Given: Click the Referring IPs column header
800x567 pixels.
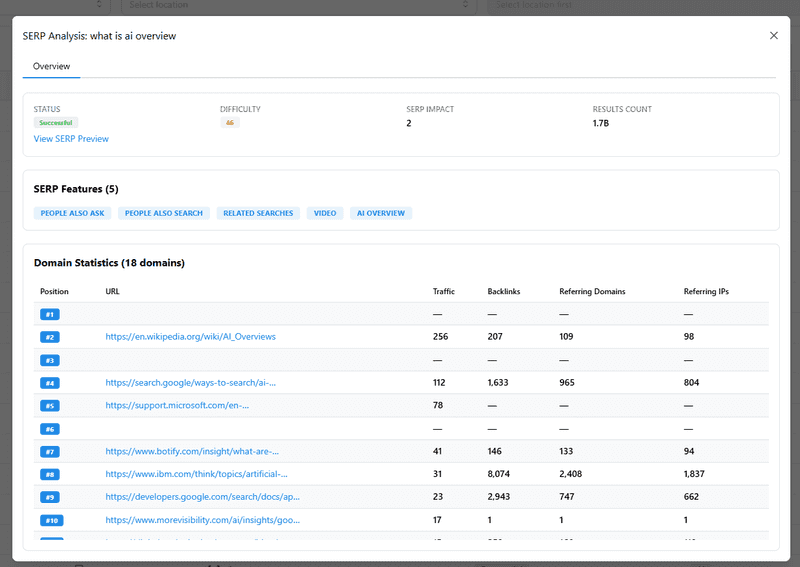Looking at the screenshot, I should click(706, 291).
